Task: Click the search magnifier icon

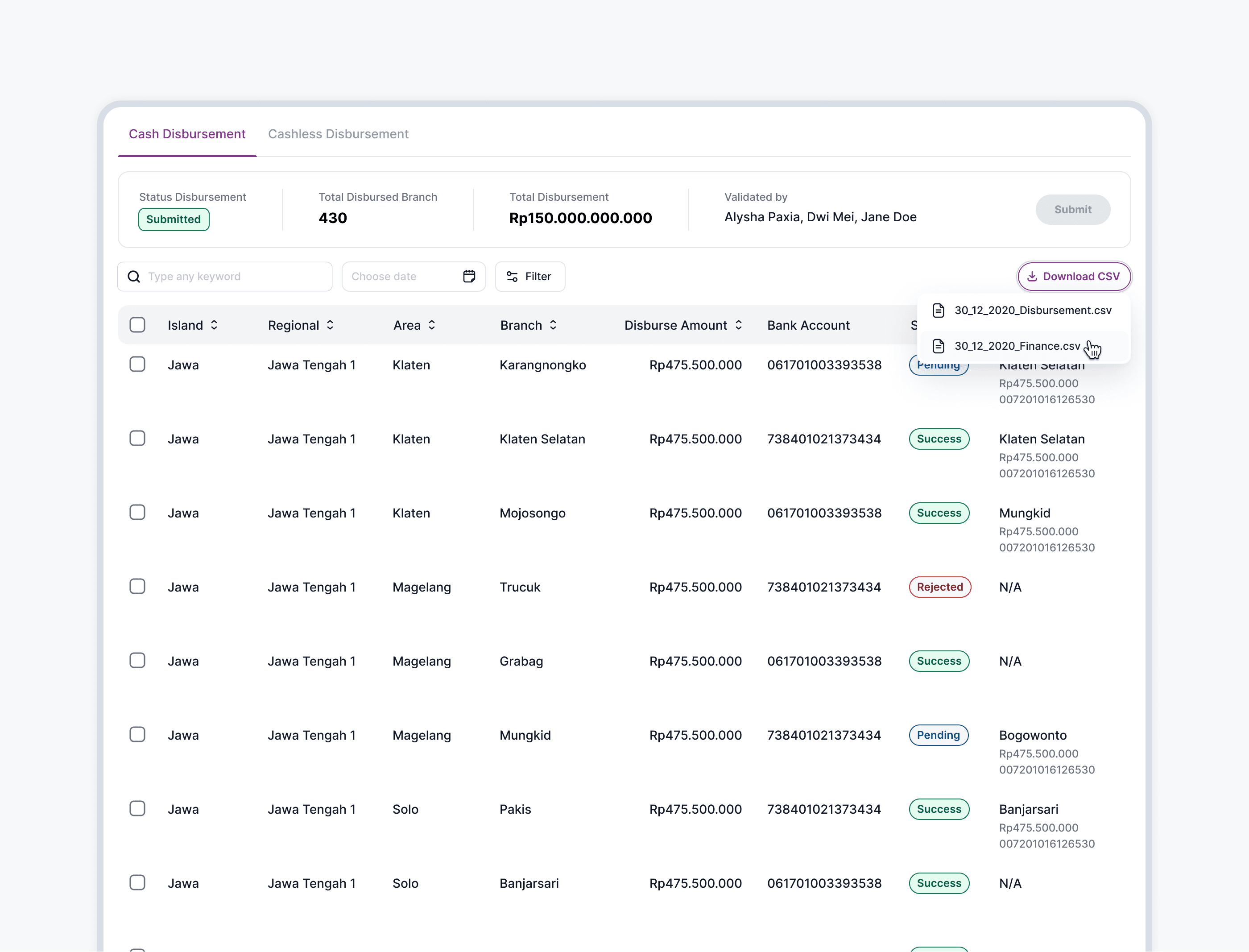Action: coord(134,277)
